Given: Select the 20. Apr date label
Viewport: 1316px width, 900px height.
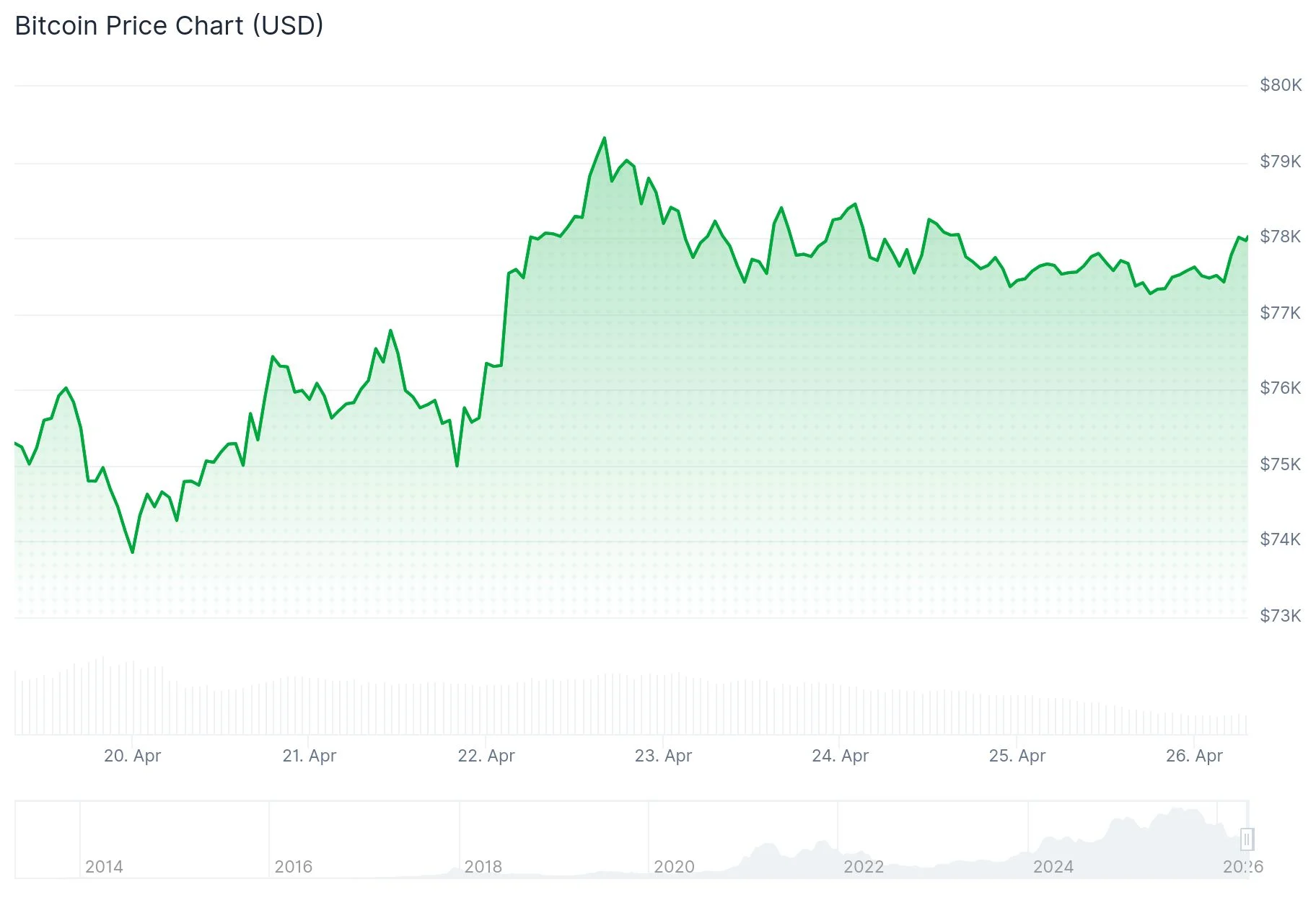Looking at the screenshot, I should coord(132,756).
